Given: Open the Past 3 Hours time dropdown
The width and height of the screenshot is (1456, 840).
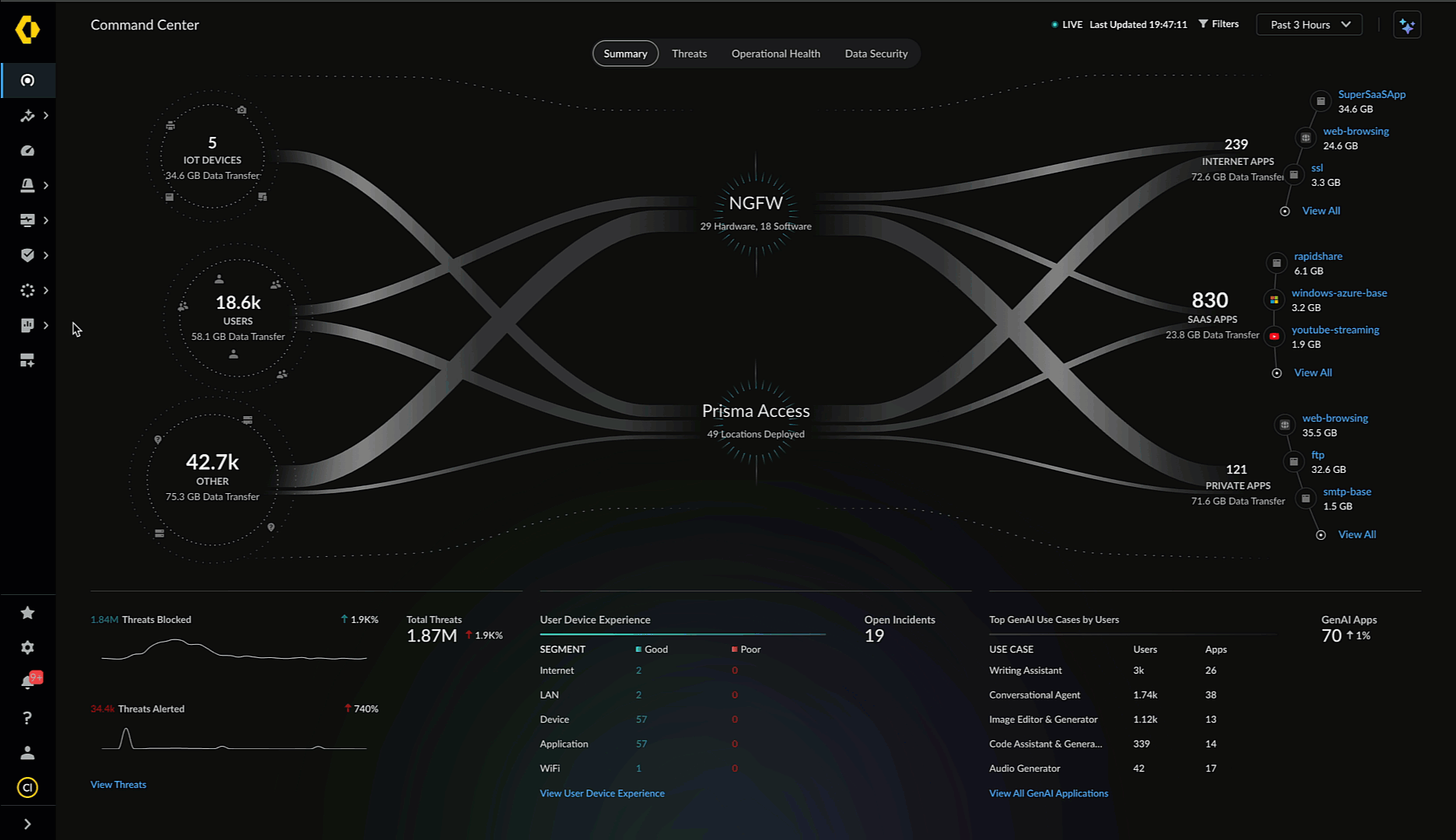Looking at the screenshot, I should click(1310, 25).
